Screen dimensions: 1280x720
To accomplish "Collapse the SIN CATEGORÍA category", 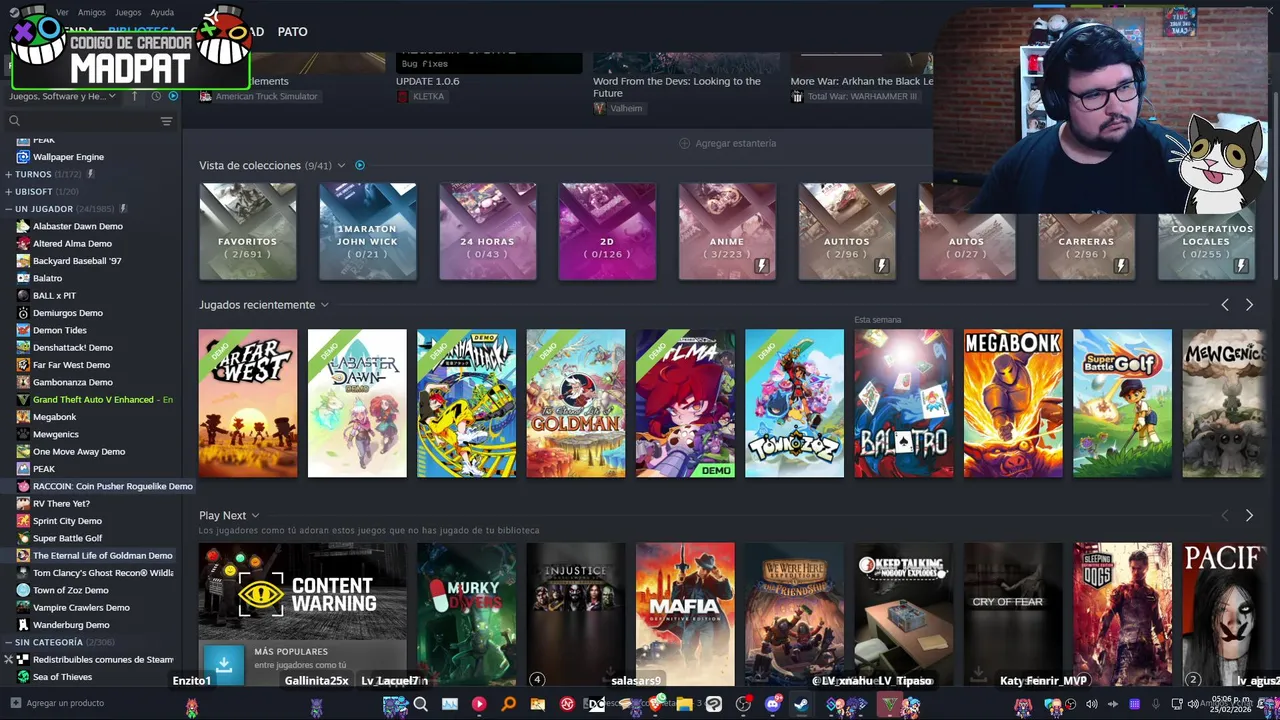I will [9, 642].
